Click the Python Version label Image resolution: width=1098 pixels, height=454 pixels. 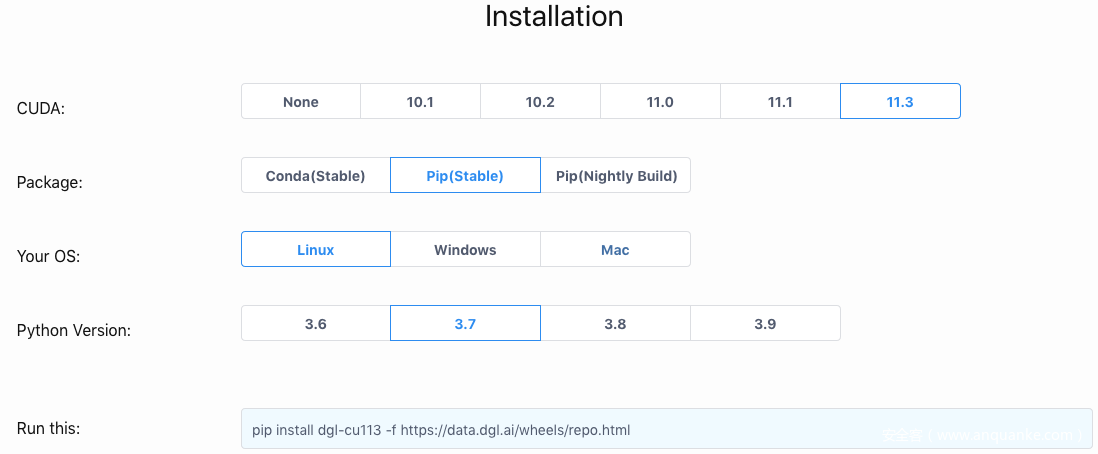pyautogui.click(x=74, y=330)
